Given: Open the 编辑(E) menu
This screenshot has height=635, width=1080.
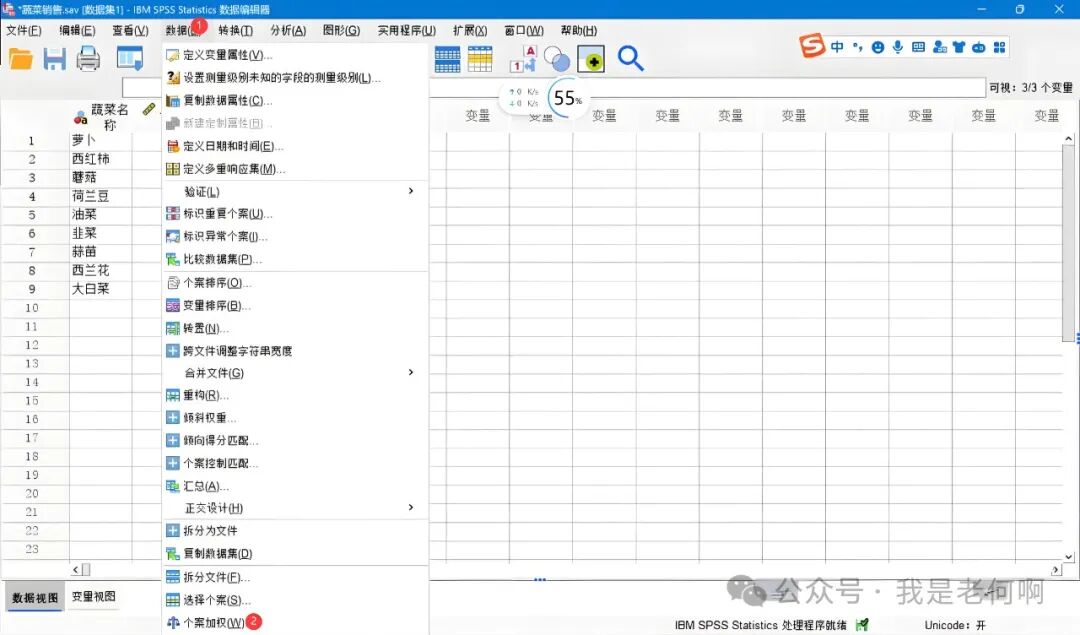Looking at the screenshot, I should [77, 30].
